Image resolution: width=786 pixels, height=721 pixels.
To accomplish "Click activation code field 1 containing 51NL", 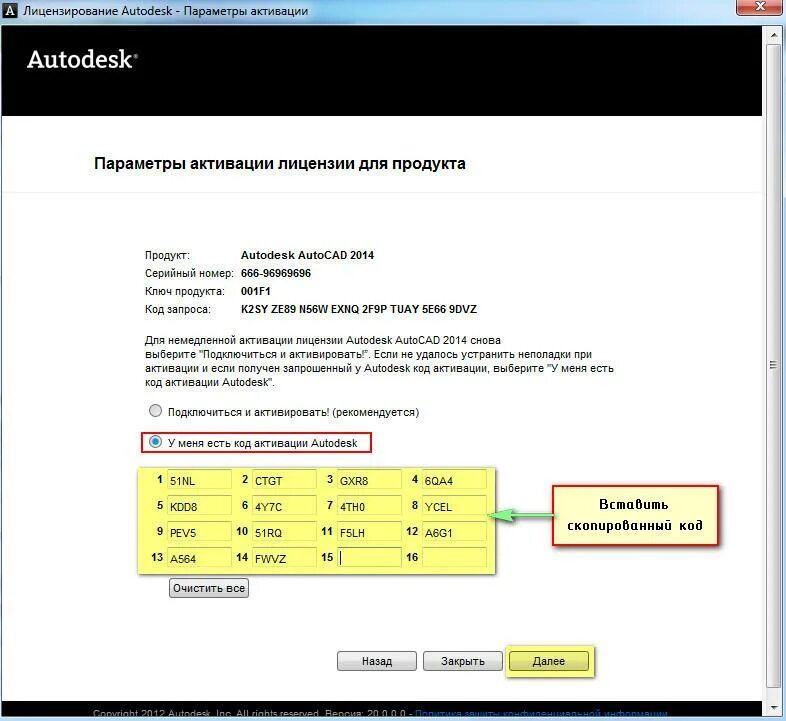I will (199, 480).
